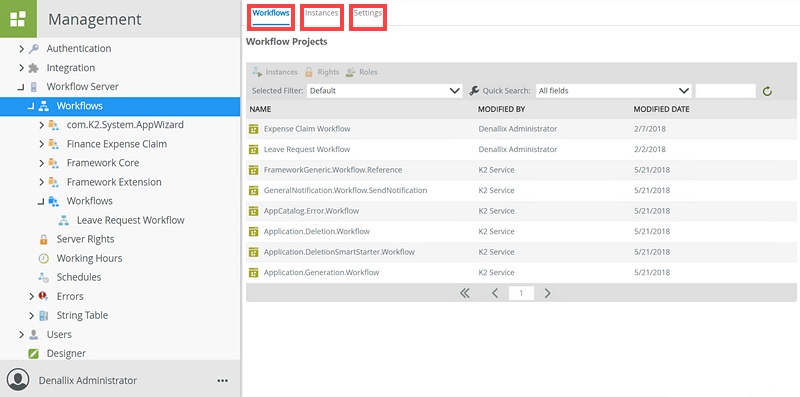Click the Schedules icon in the tree
Screen dimensions: 800x397
43,278
